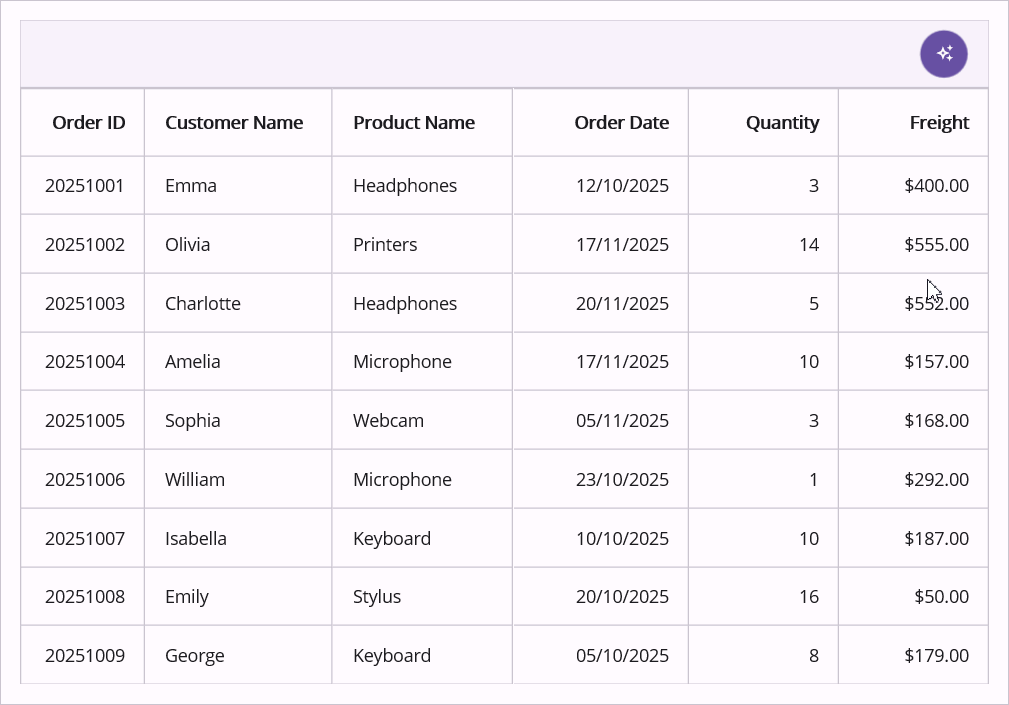
Task: Click the $50.00 freight cell
Action: click(x=941, y=597)
